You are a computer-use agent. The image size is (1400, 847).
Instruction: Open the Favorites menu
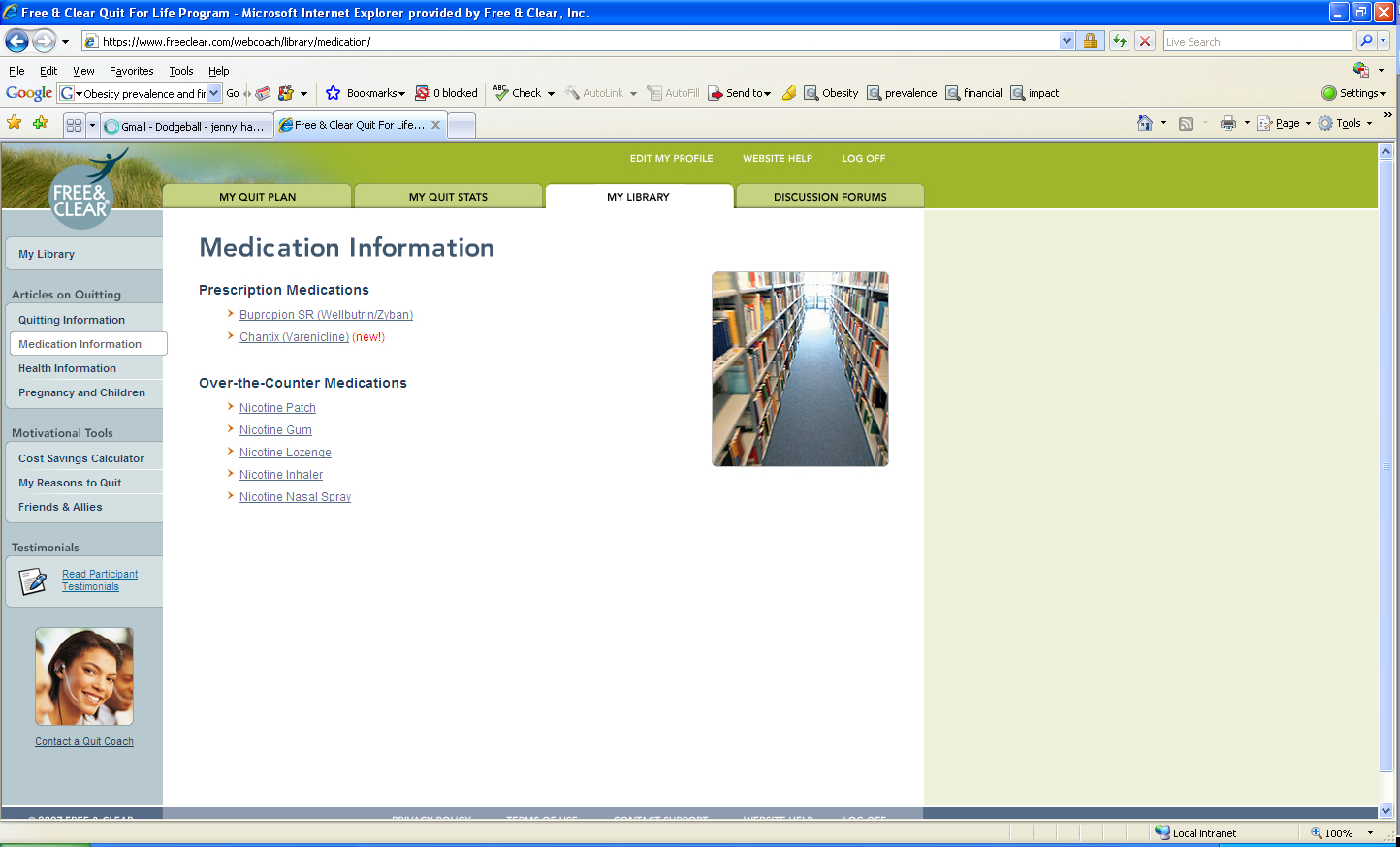click(x=131, y=71)
